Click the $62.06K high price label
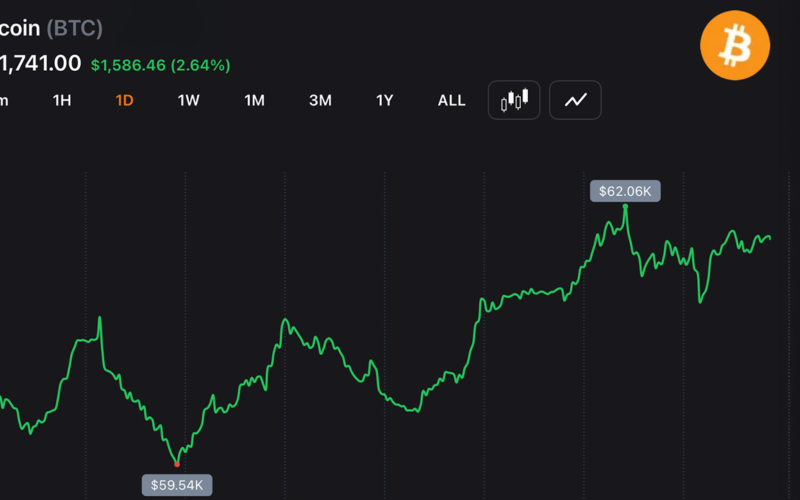800x500 pixels. point(625,191)
